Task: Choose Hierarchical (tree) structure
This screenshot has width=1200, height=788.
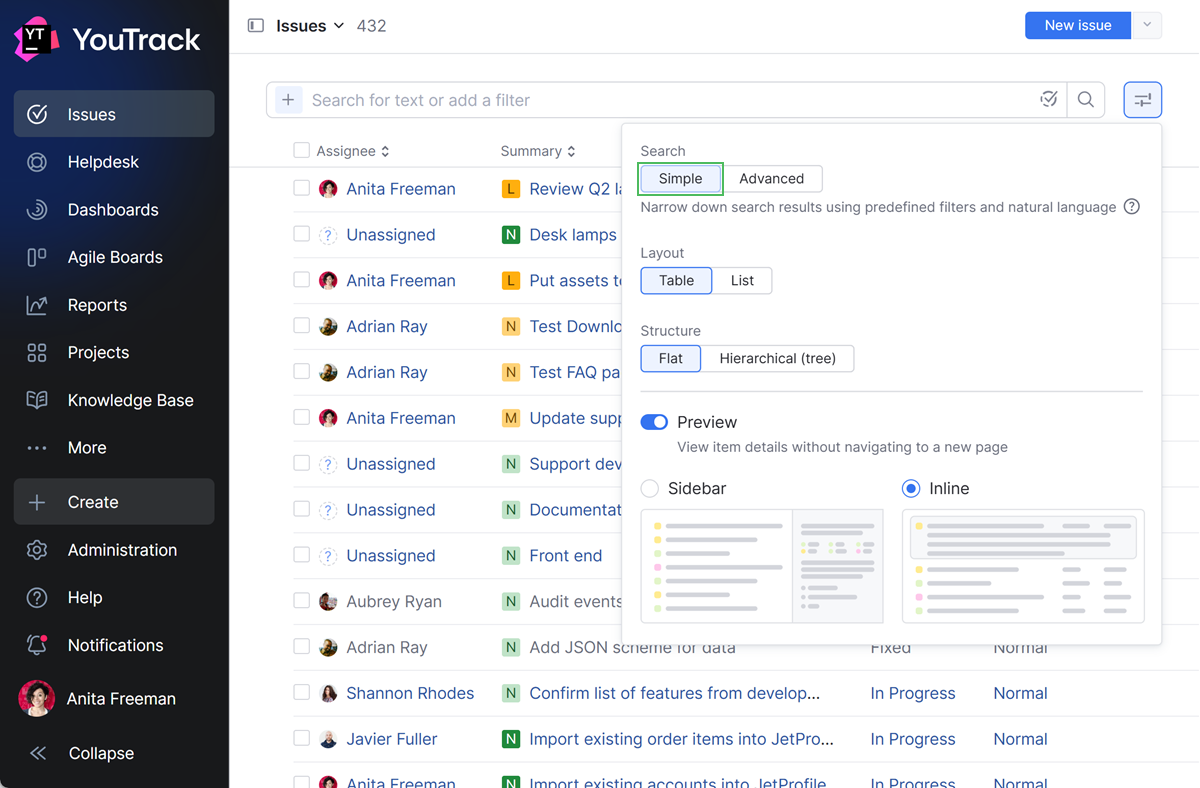Action: click(x=778, y=359)
